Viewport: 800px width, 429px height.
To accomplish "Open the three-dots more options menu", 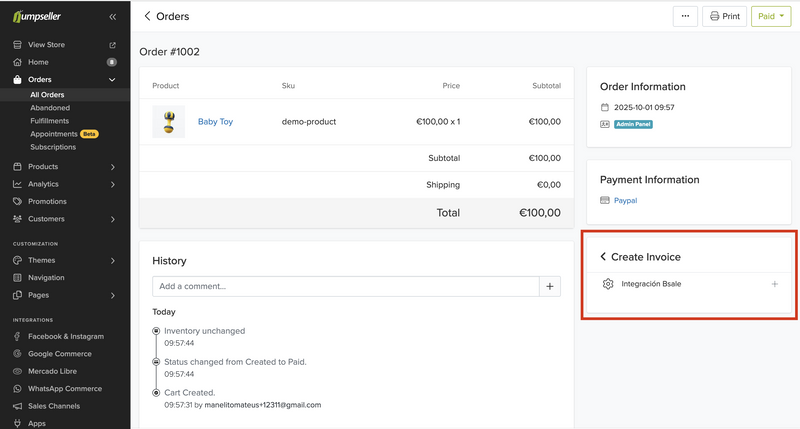I will tap(685, 16).
